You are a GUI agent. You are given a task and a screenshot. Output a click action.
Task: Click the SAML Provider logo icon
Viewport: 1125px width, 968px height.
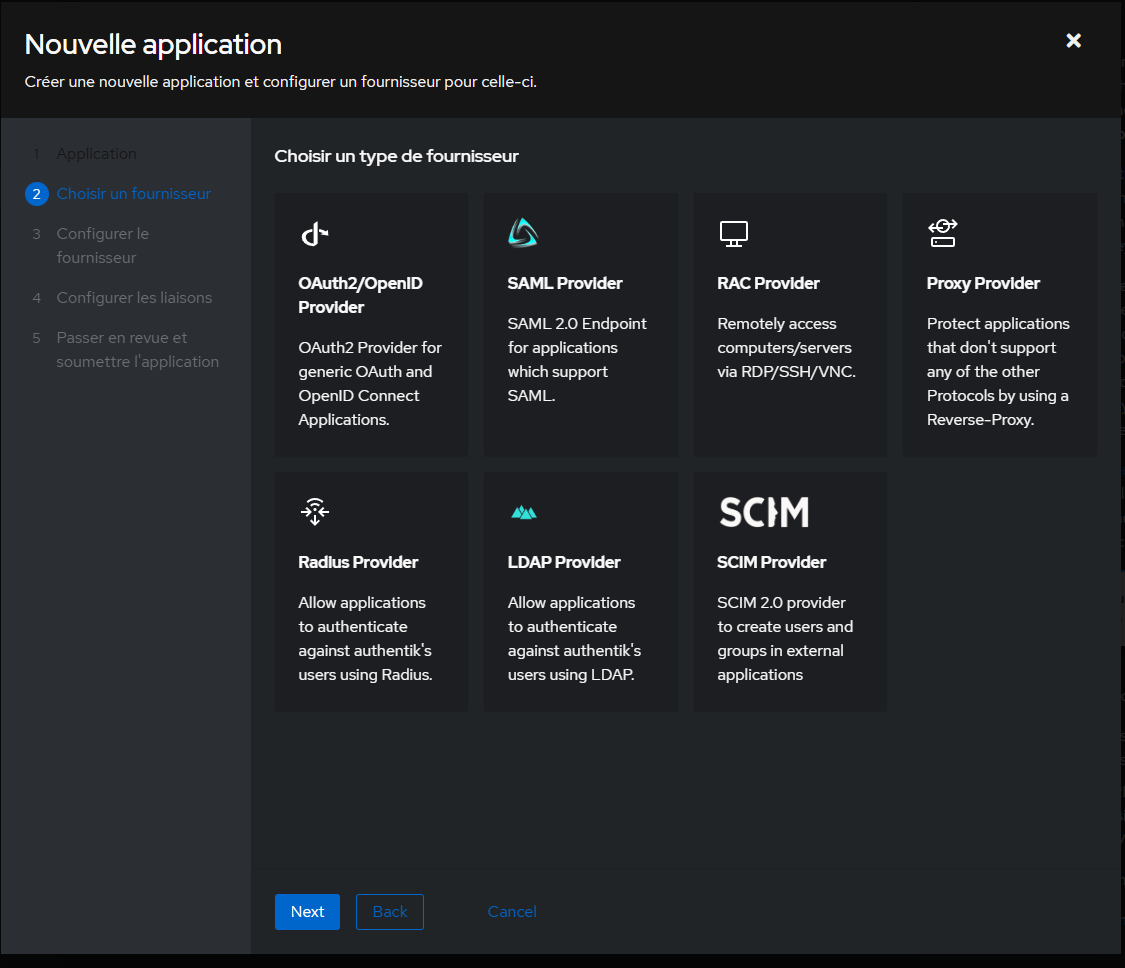tap(523, 233)
